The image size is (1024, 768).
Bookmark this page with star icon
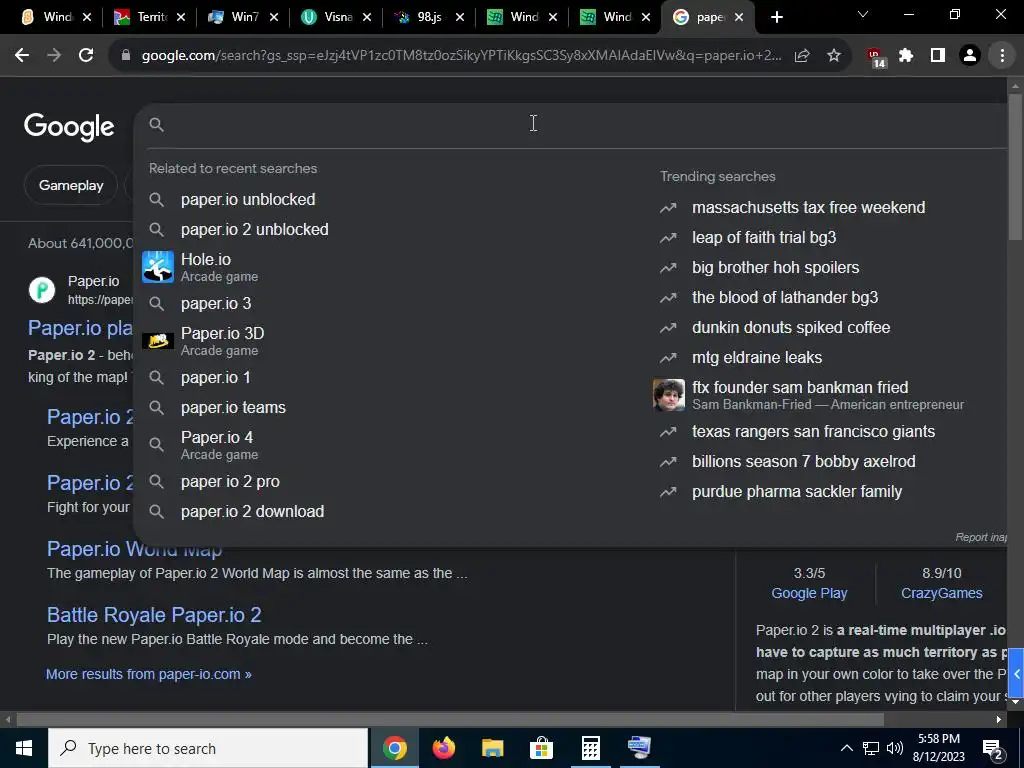pyautogui.click(x=834, y=56)
